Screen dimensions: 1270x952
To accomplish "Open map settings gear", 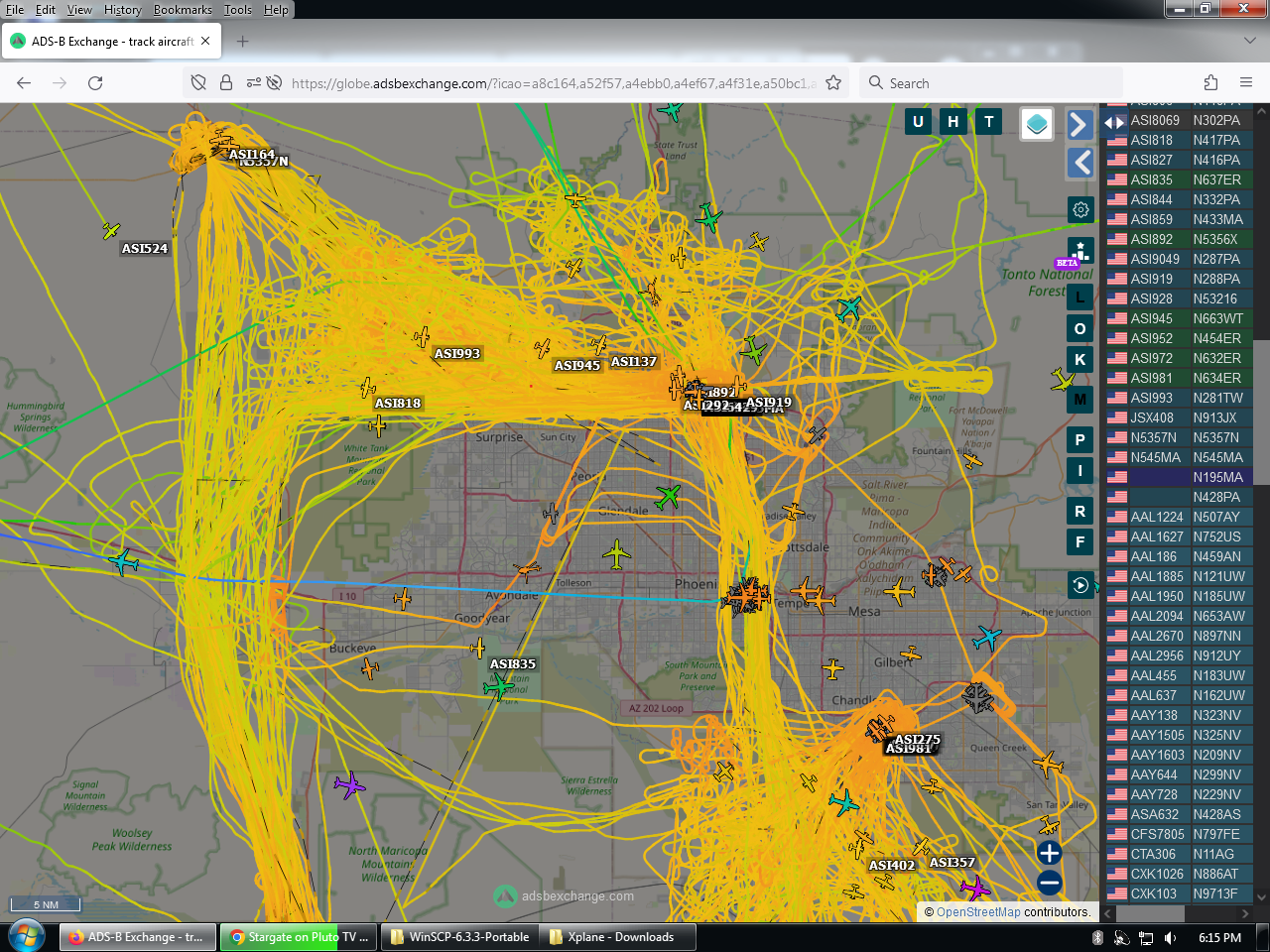I will [1080, 209].
